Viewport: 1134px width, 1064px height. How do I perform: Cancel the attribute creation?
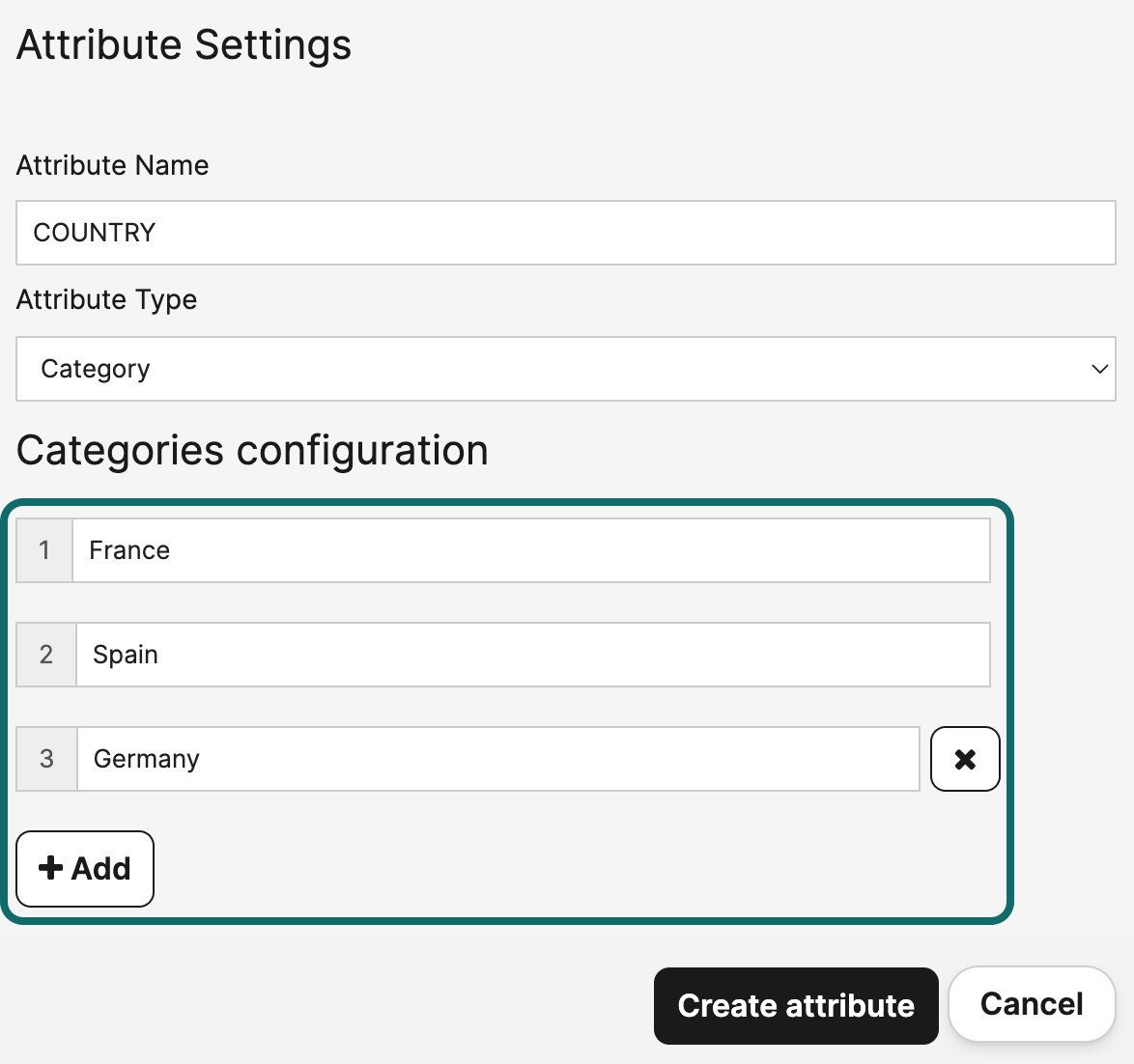(1031, 1004)
